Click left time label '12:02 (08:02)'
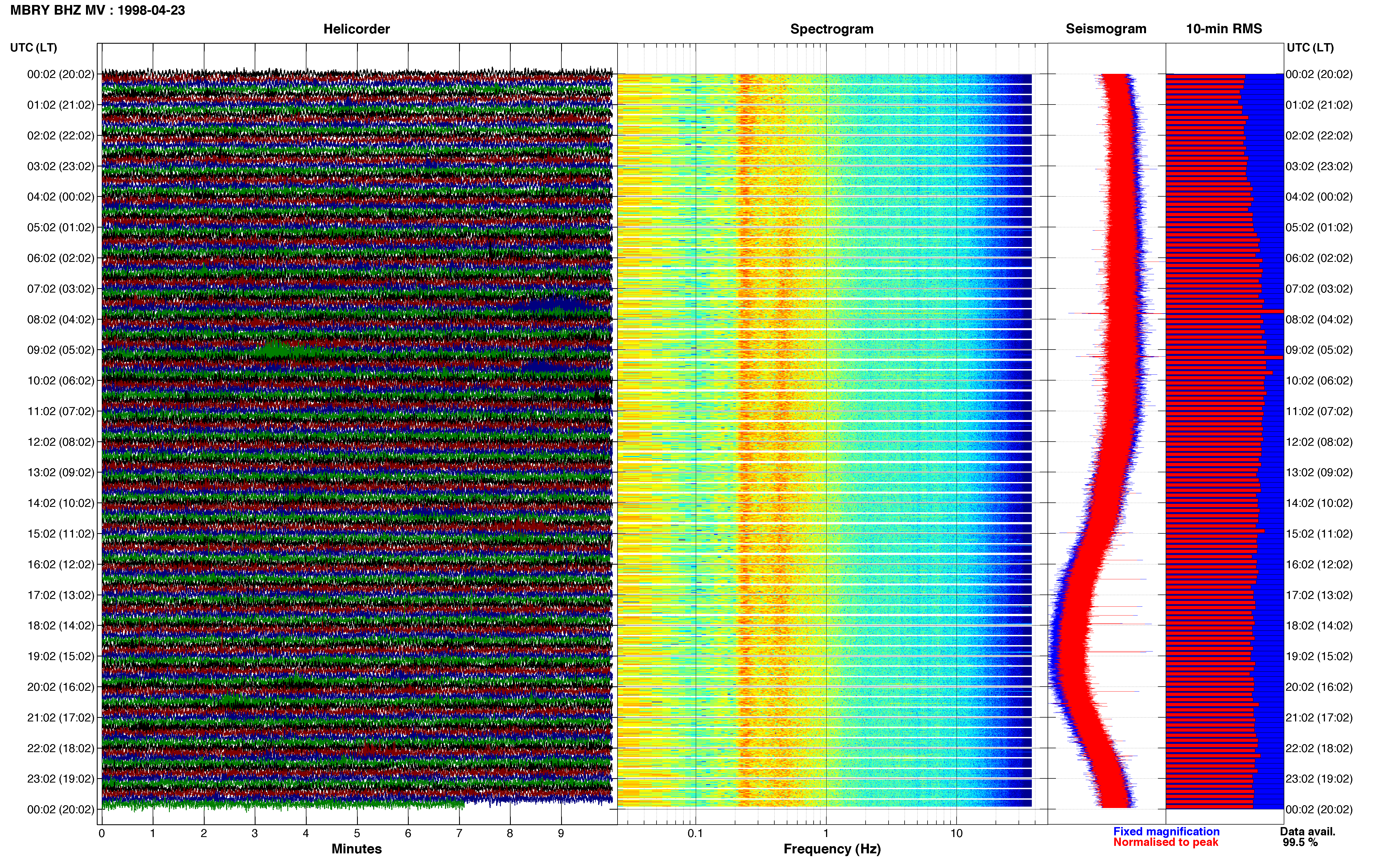 [61, 442]
